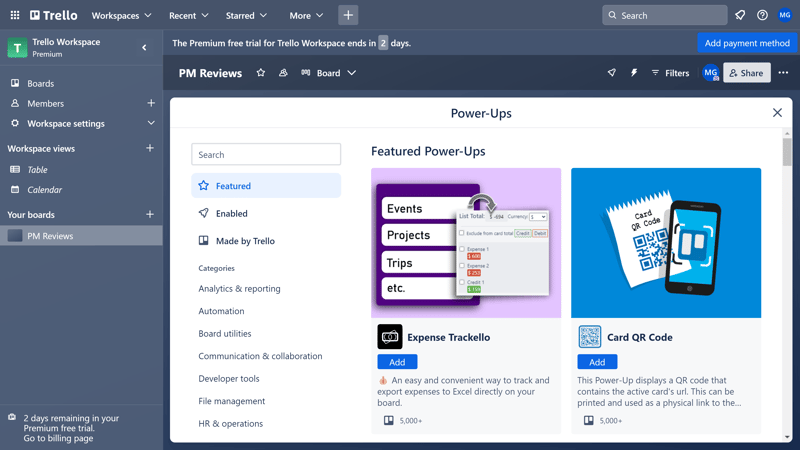The height and width of the screenshot is (450, 800).
Task: Click the Power-Ups dialog scrollbar
Action: click(x=787, y=152)
